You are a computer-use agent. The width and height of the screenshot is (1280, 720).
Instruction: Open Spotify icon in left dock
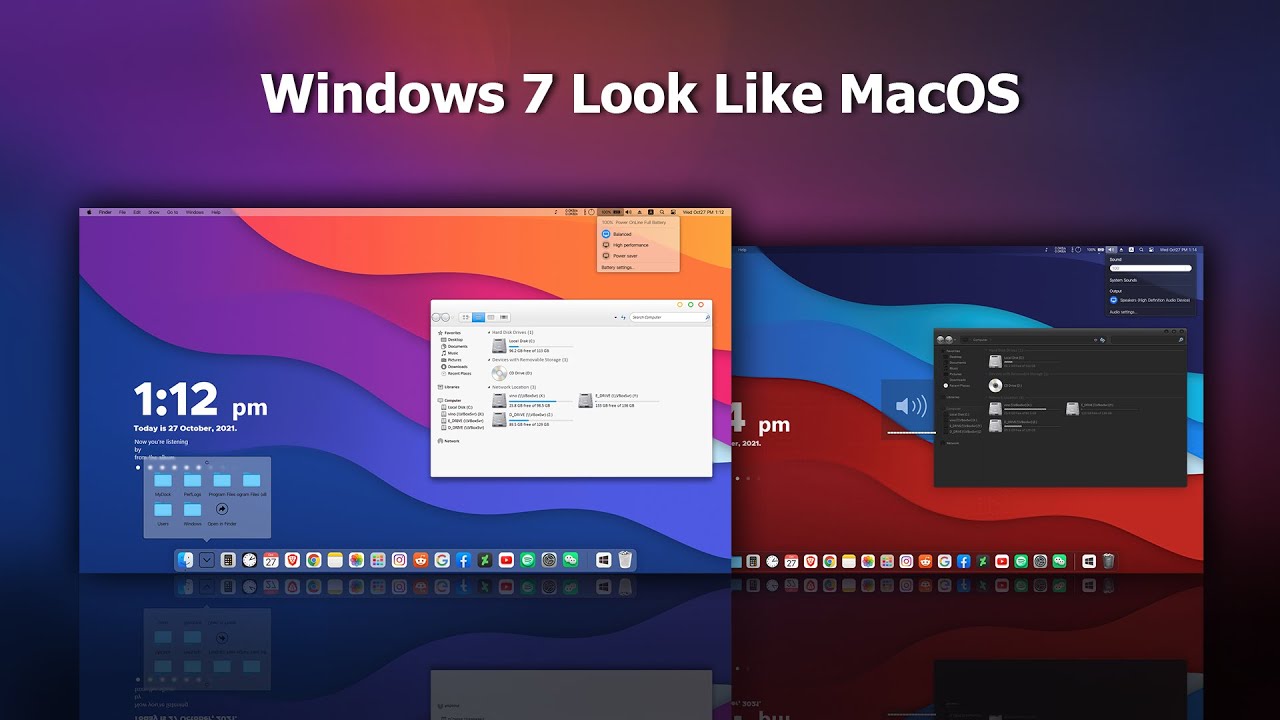click(527, 560)
